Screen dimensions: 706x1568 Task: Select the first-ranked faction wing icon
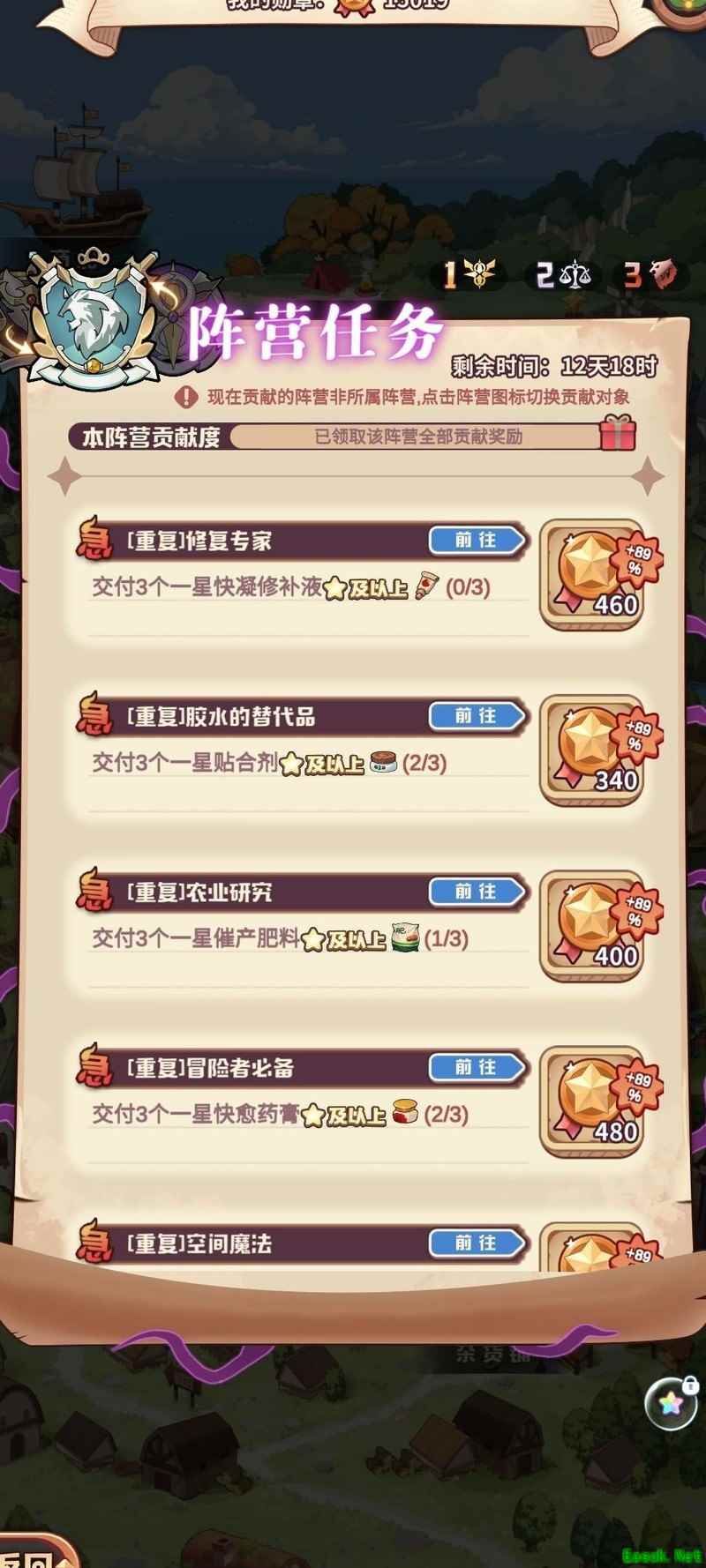point(470,274)
